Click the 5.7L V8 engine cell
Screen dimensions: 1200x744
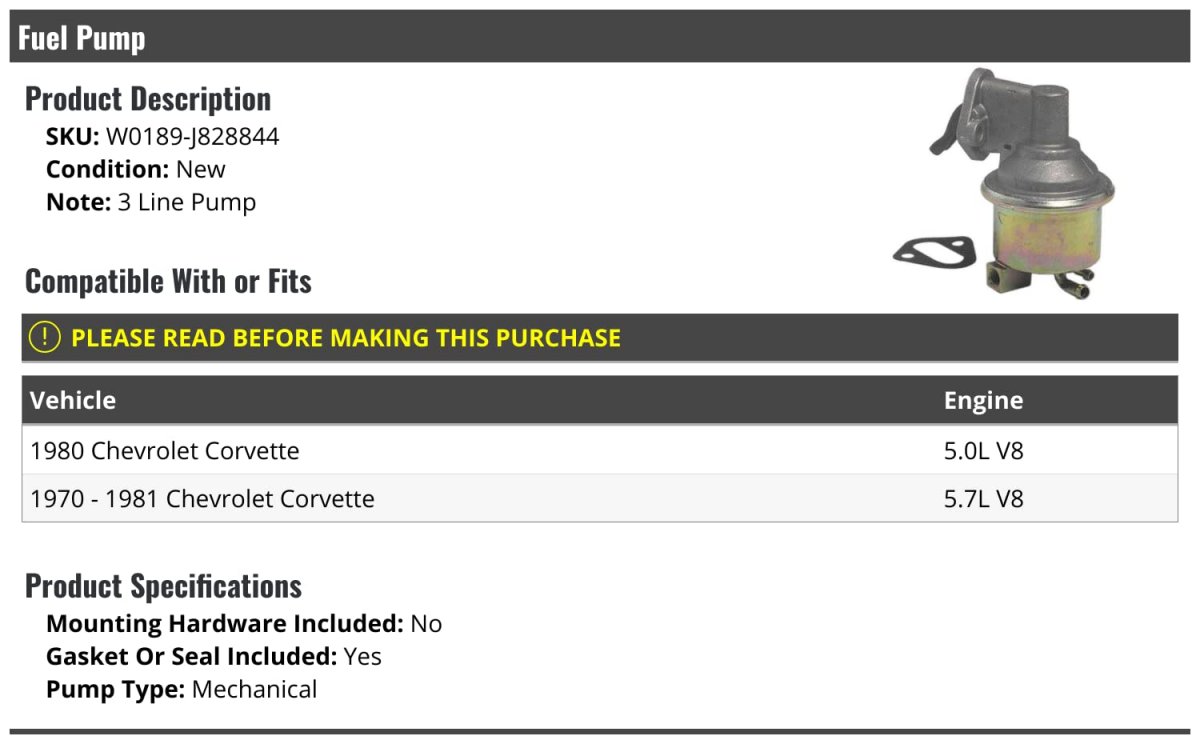(x=984, y=498)
